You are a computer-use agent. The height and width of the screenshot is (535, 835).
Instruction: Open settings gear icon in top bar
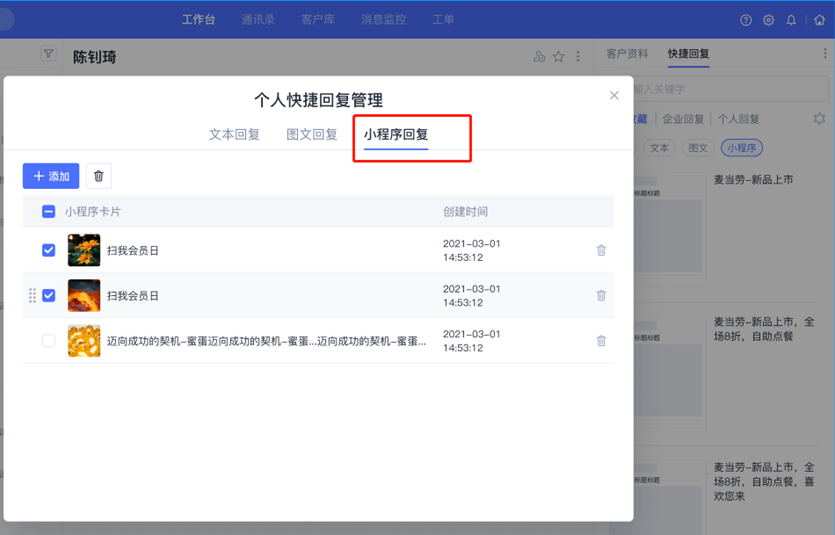pyautogui.click(x=768, y=20)
